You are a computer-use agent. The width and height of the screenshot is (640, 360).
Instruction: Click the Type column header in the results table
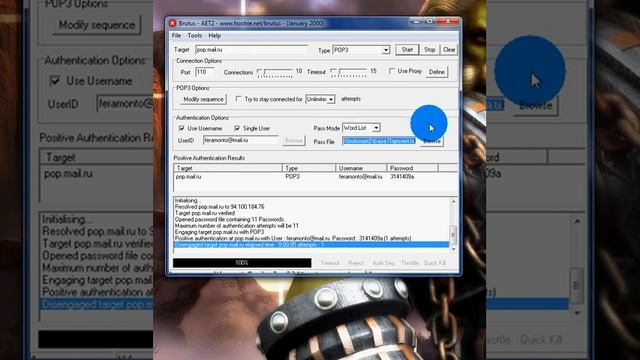point(309,168)
